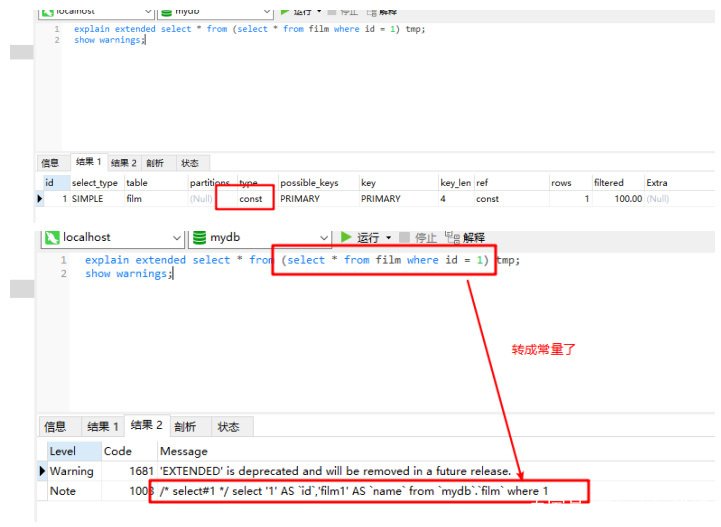Open the mydb database dropdown

324,238
